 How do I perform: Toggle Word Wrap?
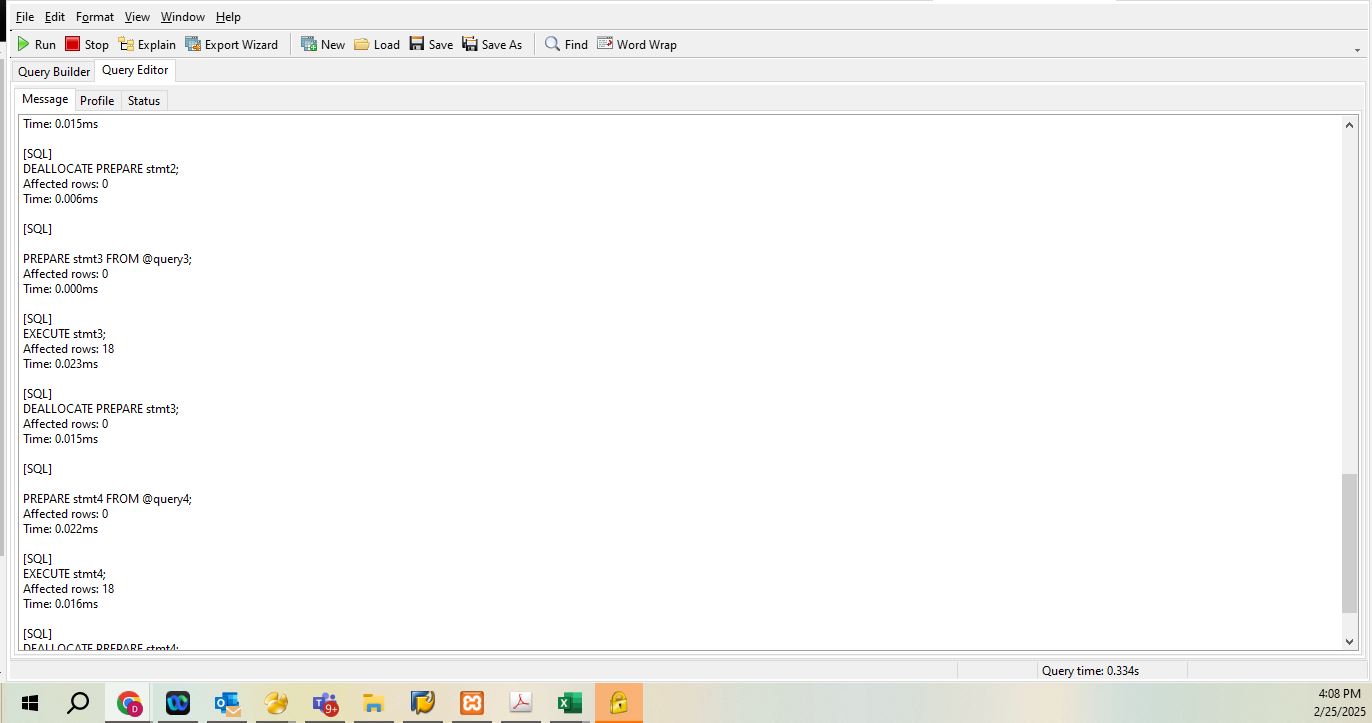coord(637,44)
